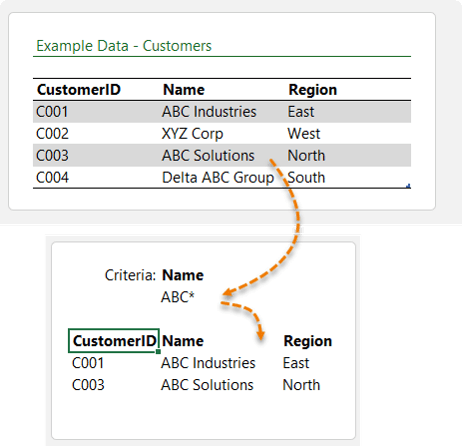Screen dimensions: 462x446
Task: Select the South region cell
Action: click(306, 177)
